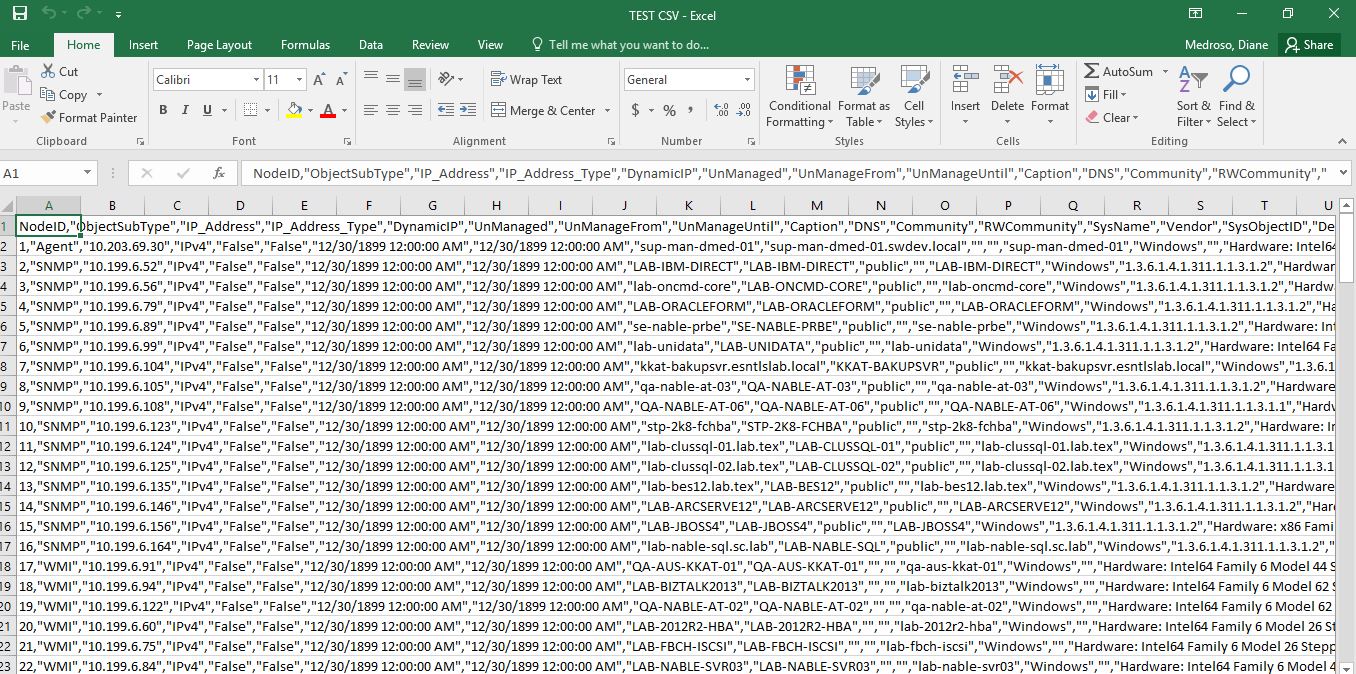Open the General number format dropdown
Viewport: 1356px width, 674px height.
point(747,79)
